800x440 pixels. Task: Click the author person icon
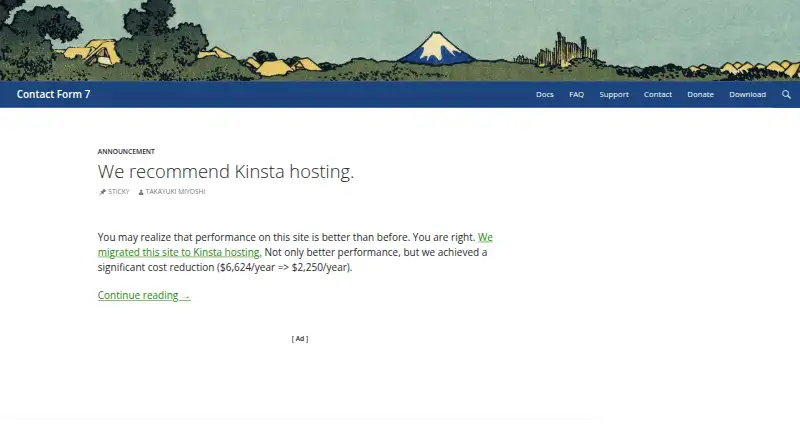coord(141,192)
